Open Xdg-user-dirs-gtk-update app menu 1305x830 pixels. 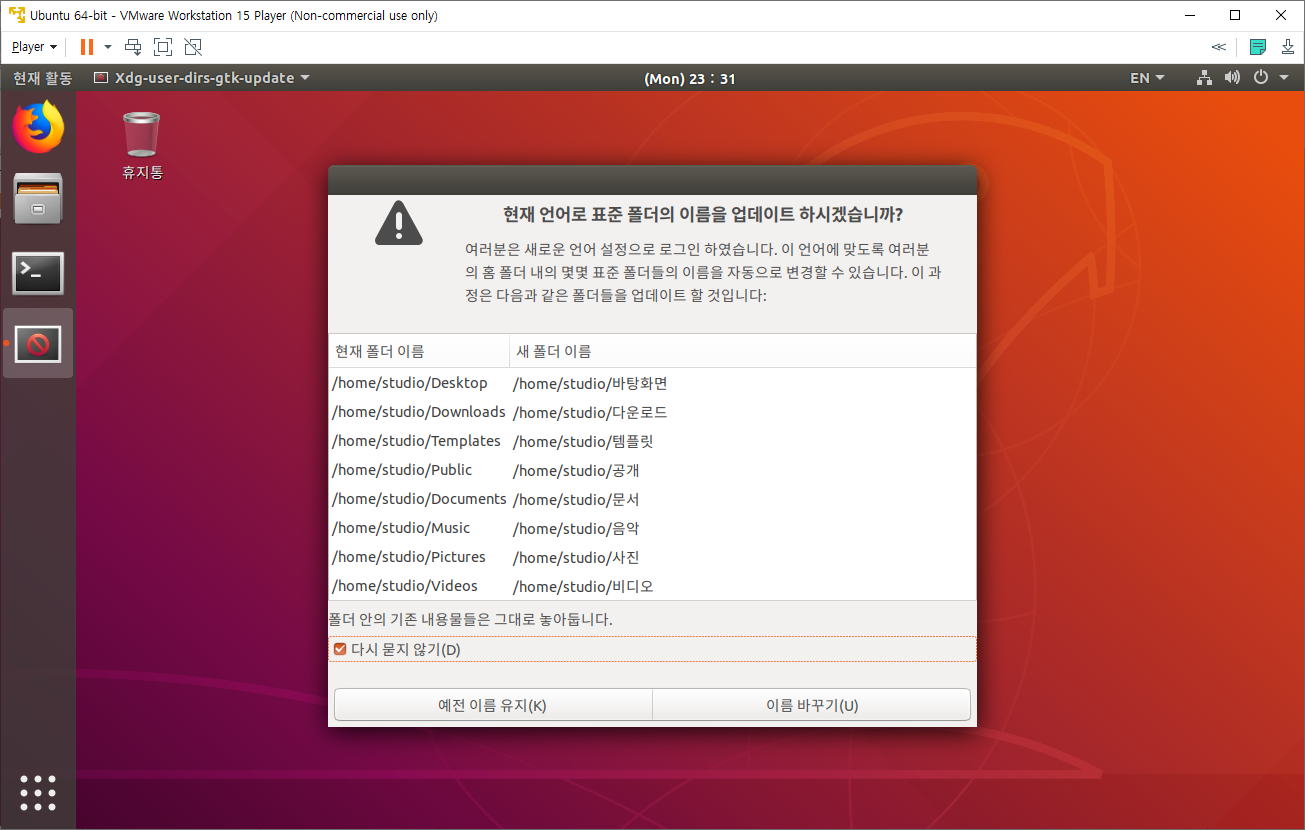[201, 78]
